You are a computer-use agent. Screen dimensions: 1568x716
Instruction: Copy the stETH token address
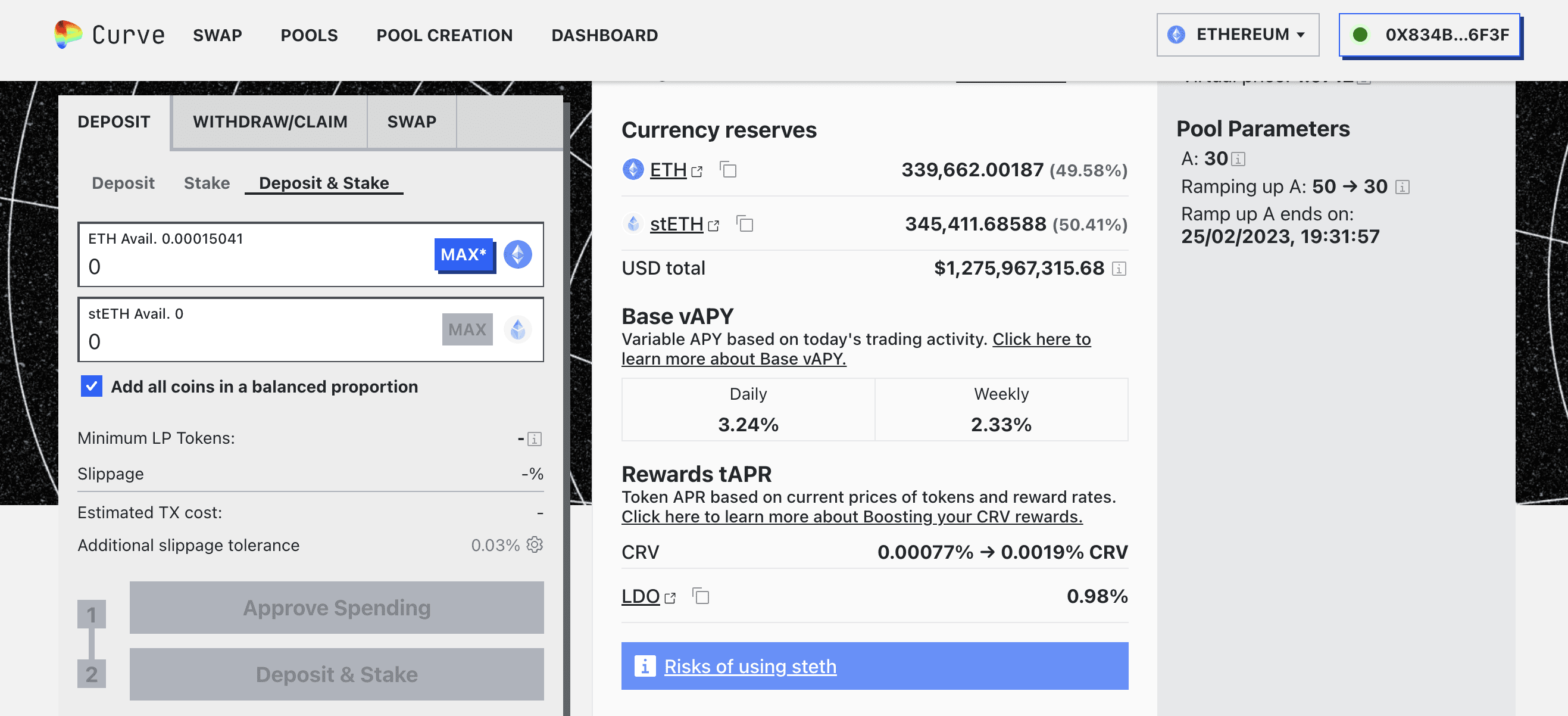(x=745, y=224)
